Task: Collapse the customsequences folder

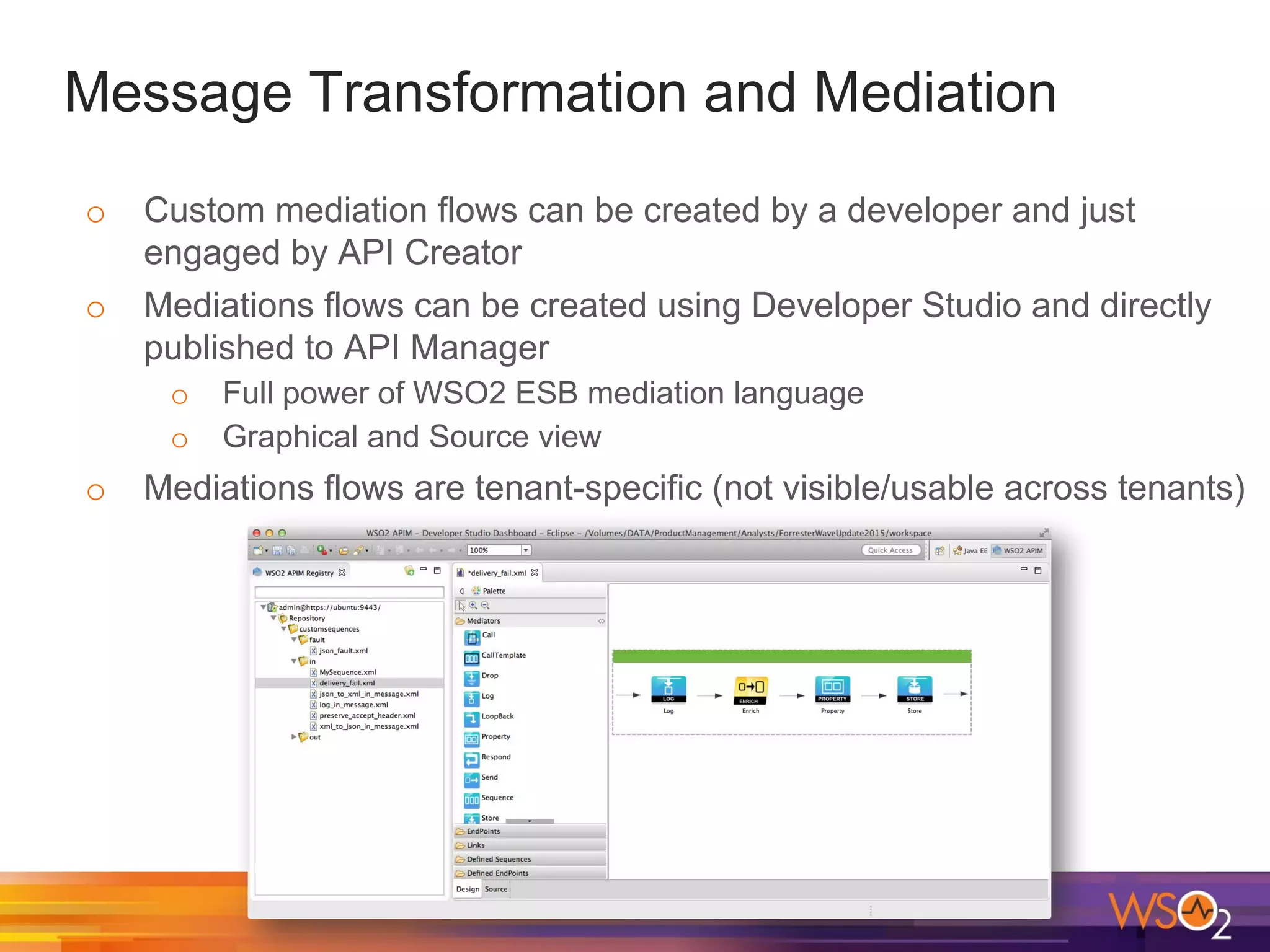Action: pos(283,628)
